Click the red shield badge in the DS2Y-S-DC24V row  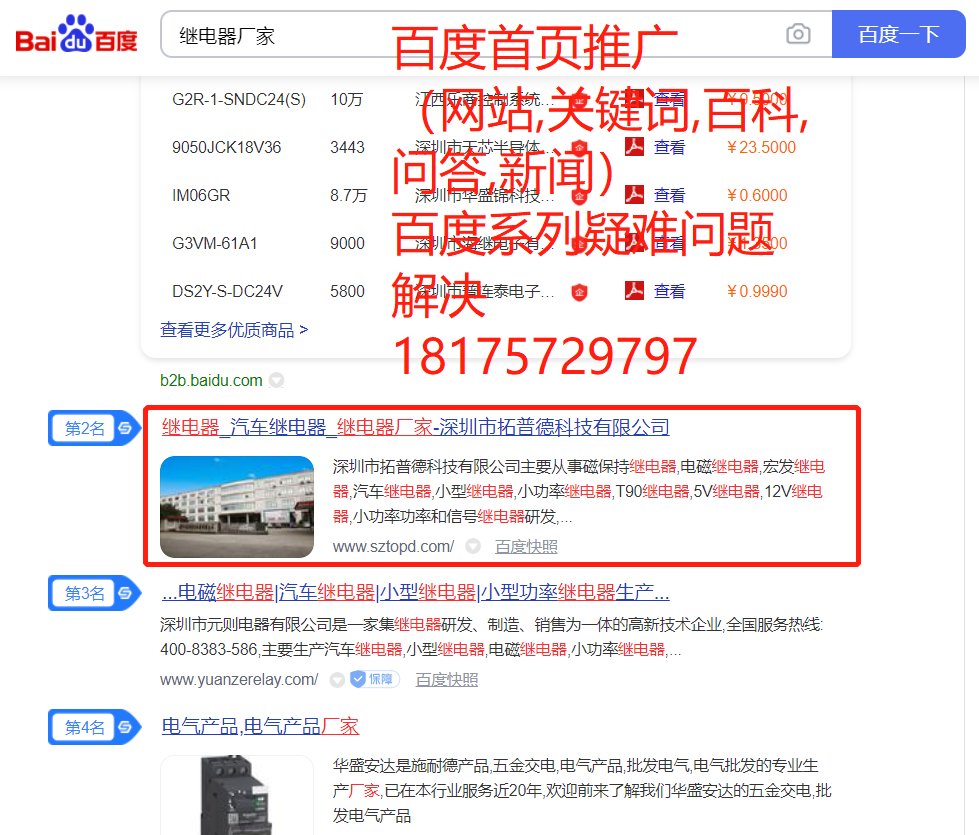point(579,292)
